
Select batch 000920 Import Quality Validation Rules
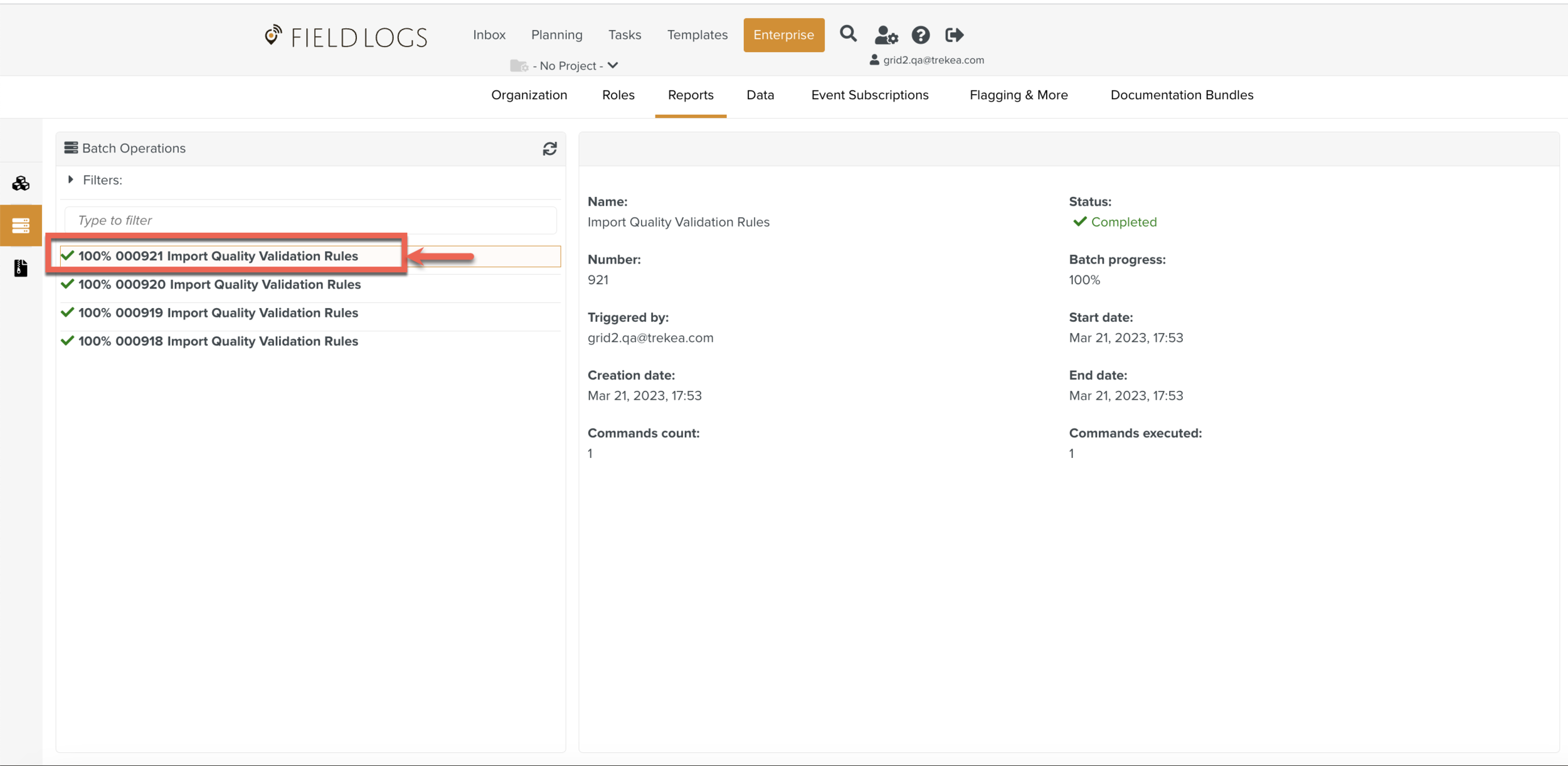click(x=310, y=285)
